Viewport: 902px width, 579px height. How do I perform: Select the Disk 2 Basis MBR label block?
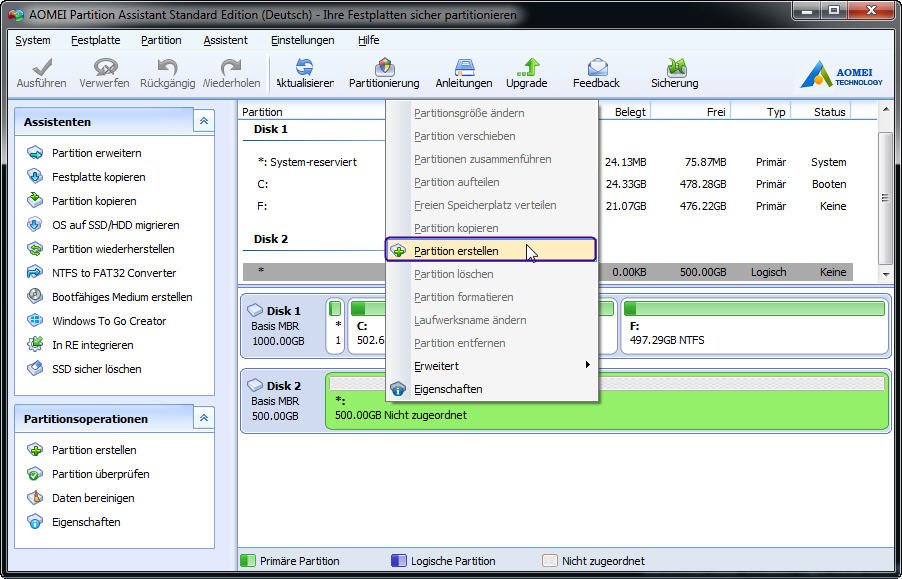282,401
